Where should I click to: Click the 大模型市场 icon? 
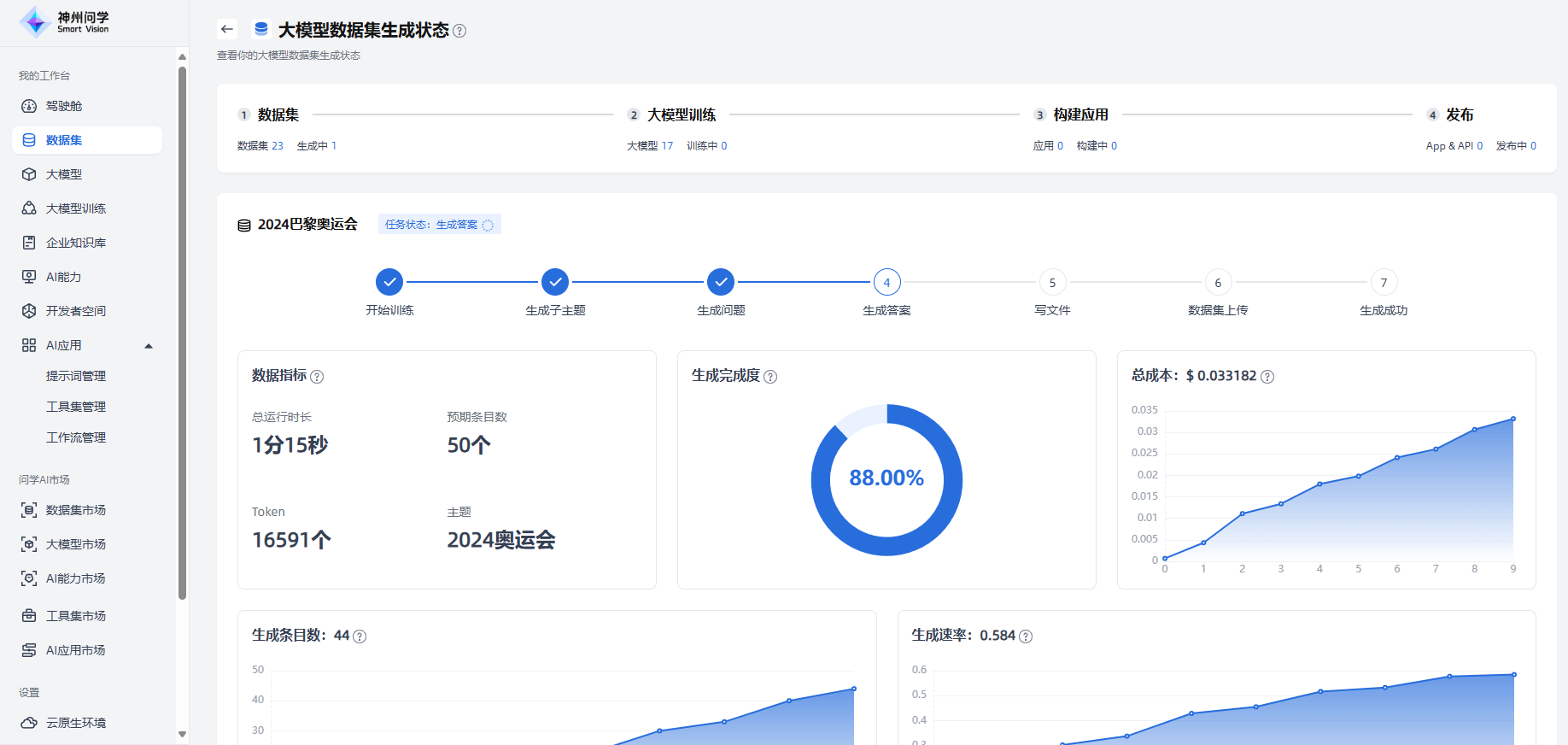[29, 544]
